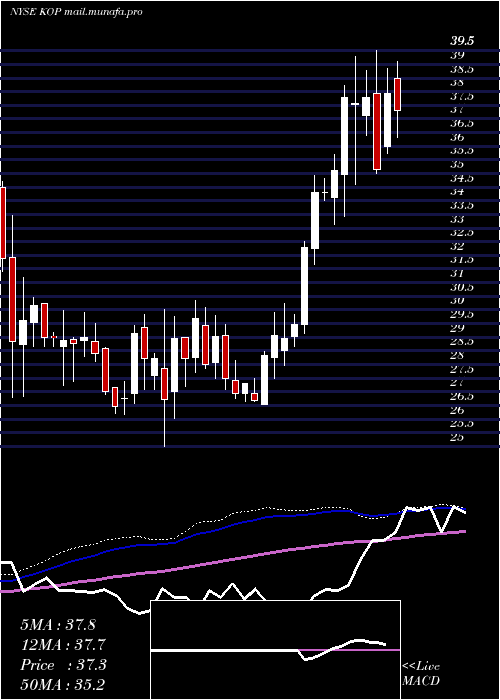Image resolution: width=500 pixels, height=700 pixels.
Task: Click the 28 price axis label
Action: pos(455,356)
